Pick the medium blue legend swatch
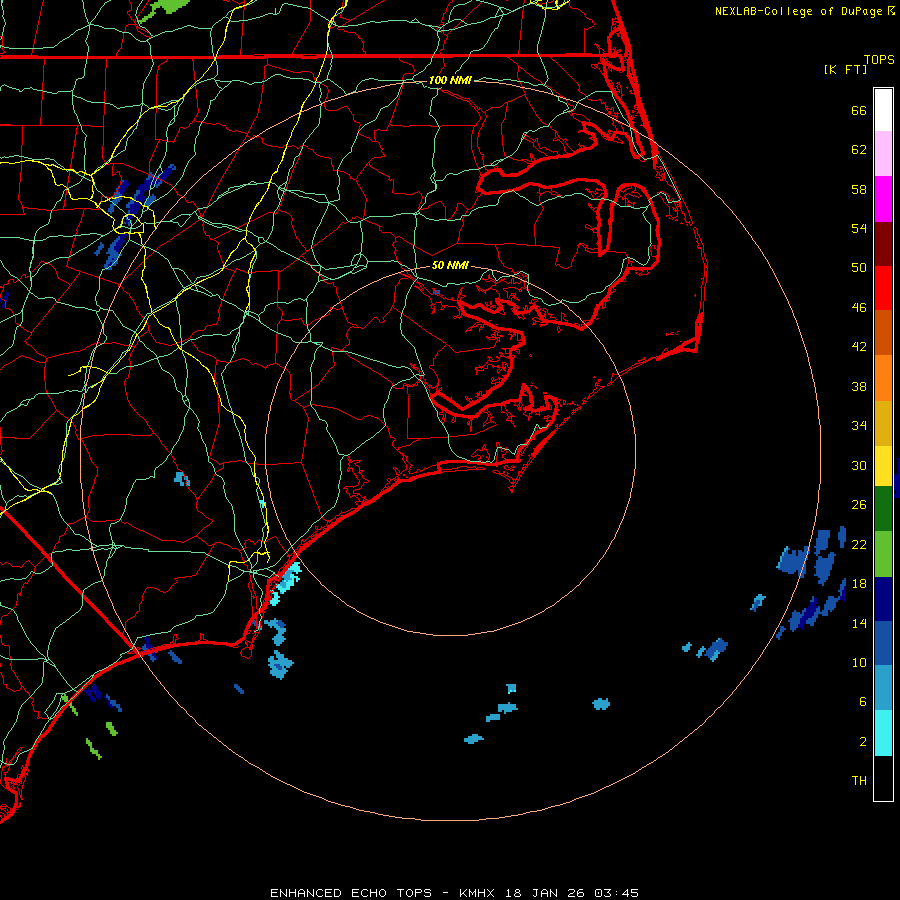This screenshot has width=900, height=900. [883, 643]
